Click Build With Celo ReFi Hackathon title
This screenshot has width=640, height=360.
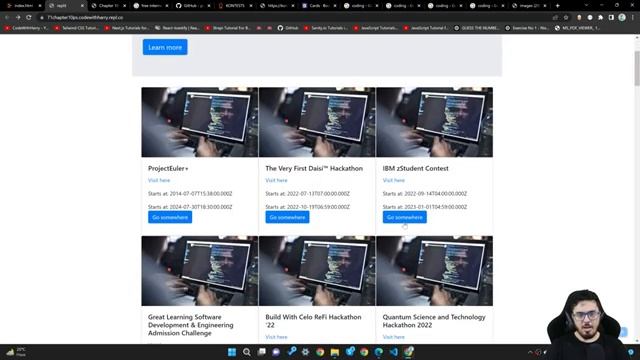click(x=313, y=321)
